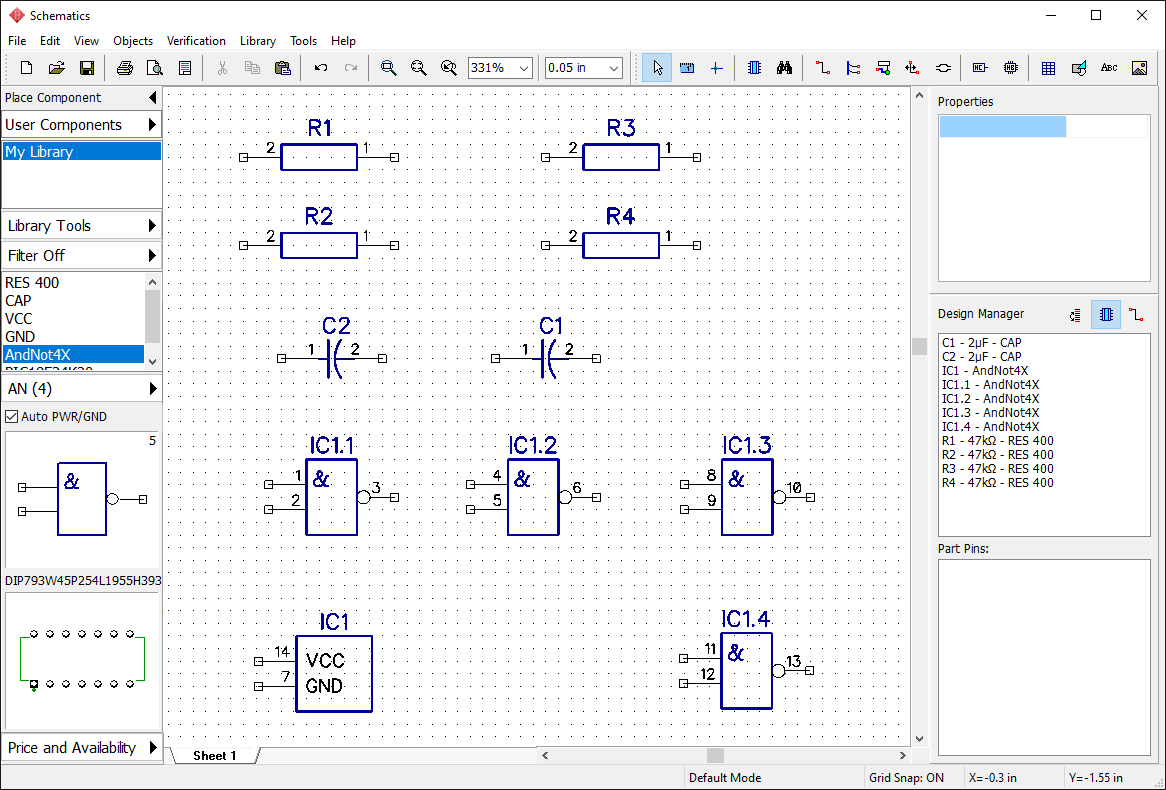The width and height of the screenshot is (1166, 790).
Task: Find an object with binoculars icon
Action: (785, 68)
